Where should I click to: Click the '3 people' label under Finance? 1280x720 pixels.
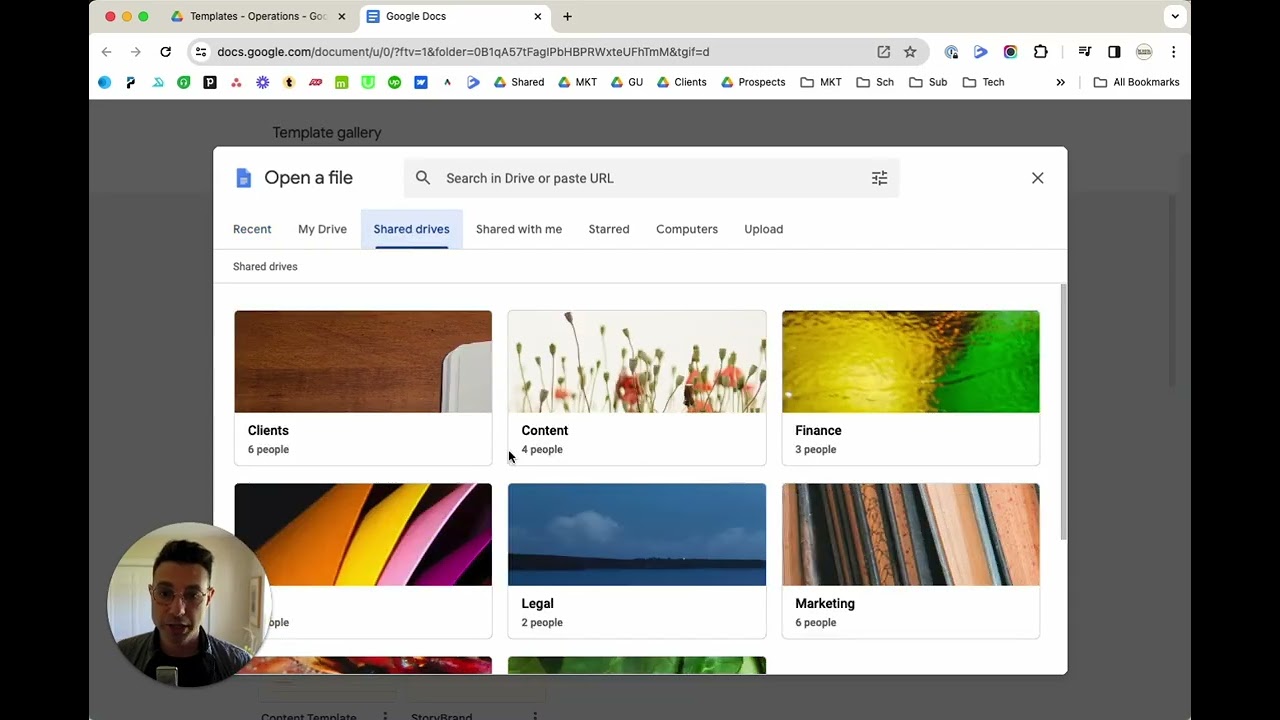coord(816,450)
